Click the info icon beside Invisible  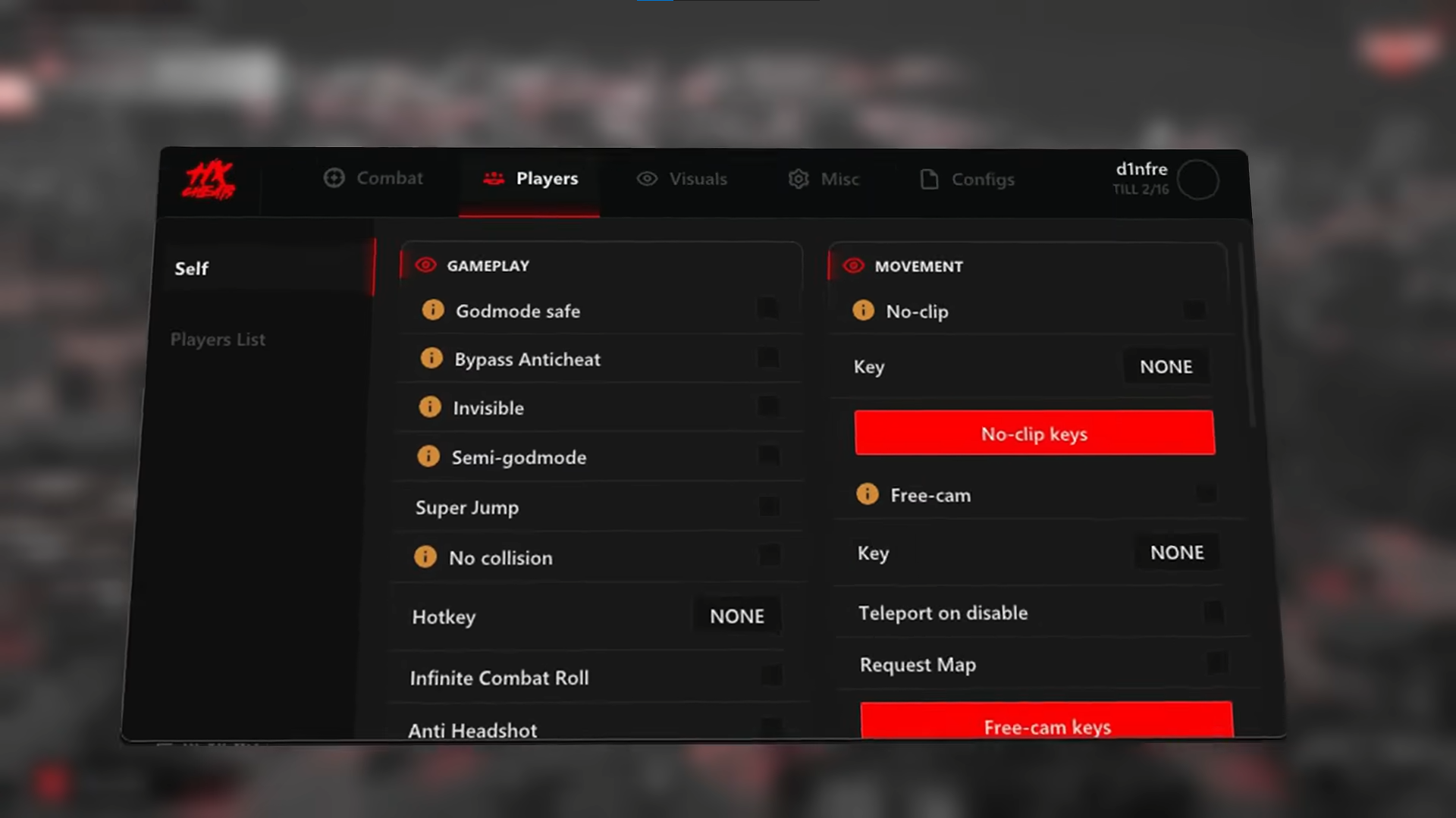point(430,406)
